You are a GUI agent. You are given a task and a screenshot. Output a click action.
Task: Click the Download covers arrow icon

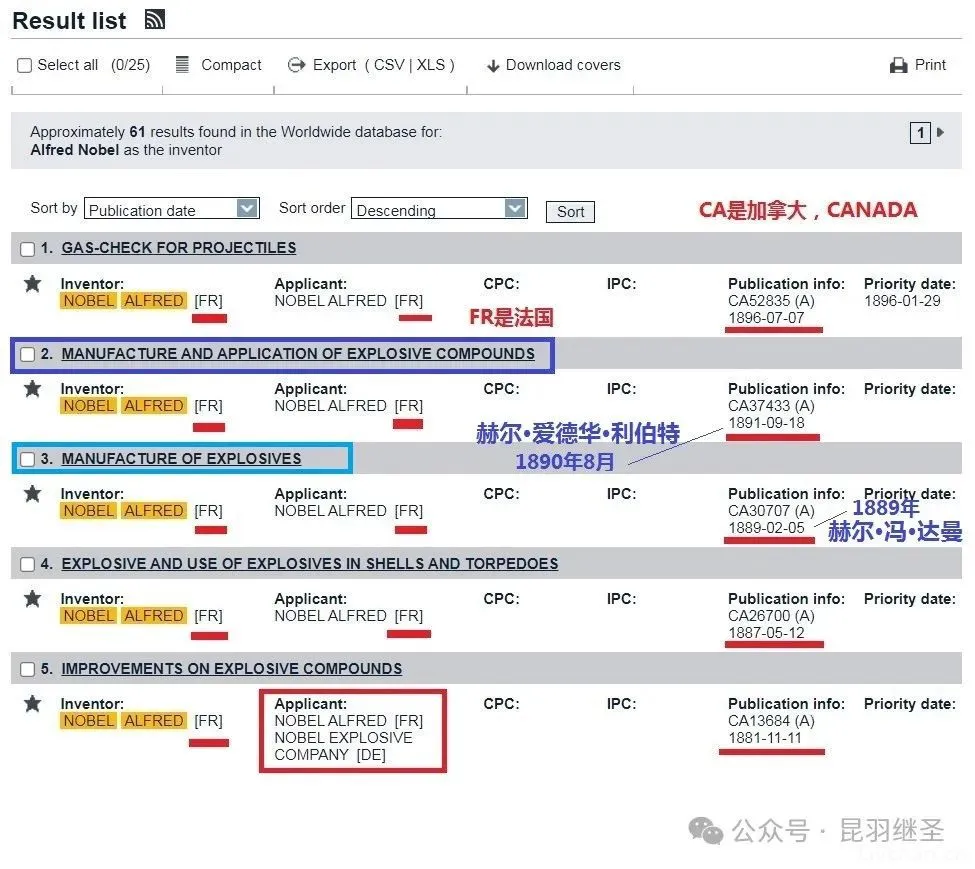pos(492,66)
